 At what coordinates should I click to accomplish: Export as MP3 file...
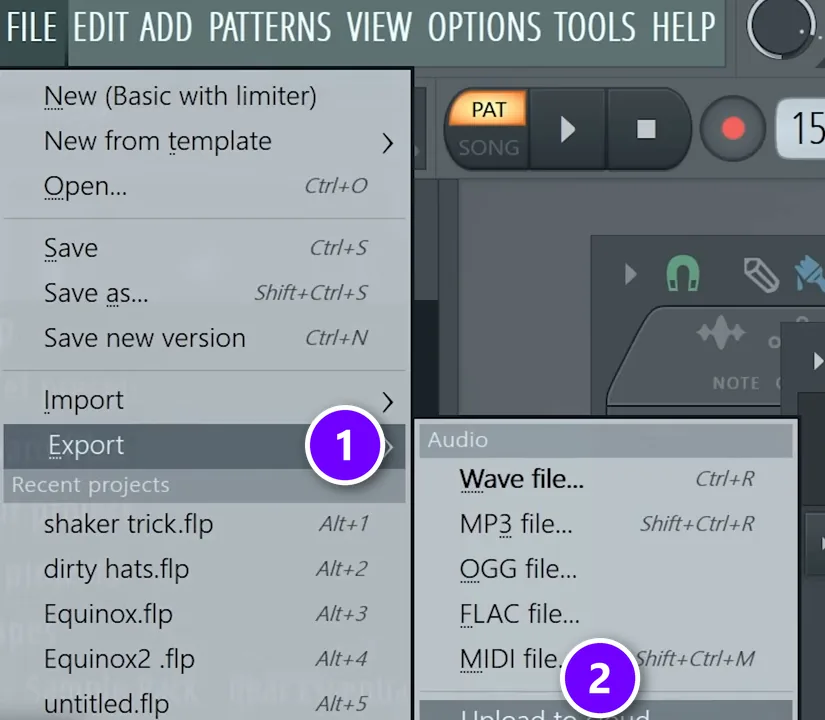[606, 524]
